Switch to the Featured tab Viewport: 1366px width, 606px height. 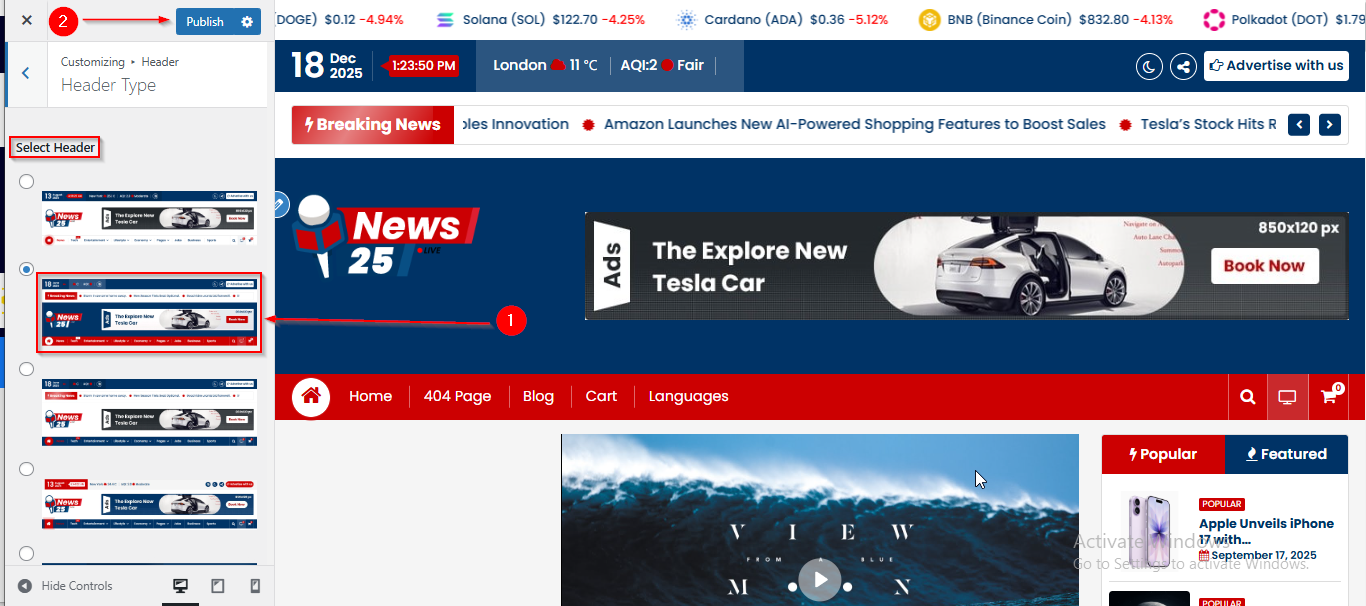click(1286, 454)
